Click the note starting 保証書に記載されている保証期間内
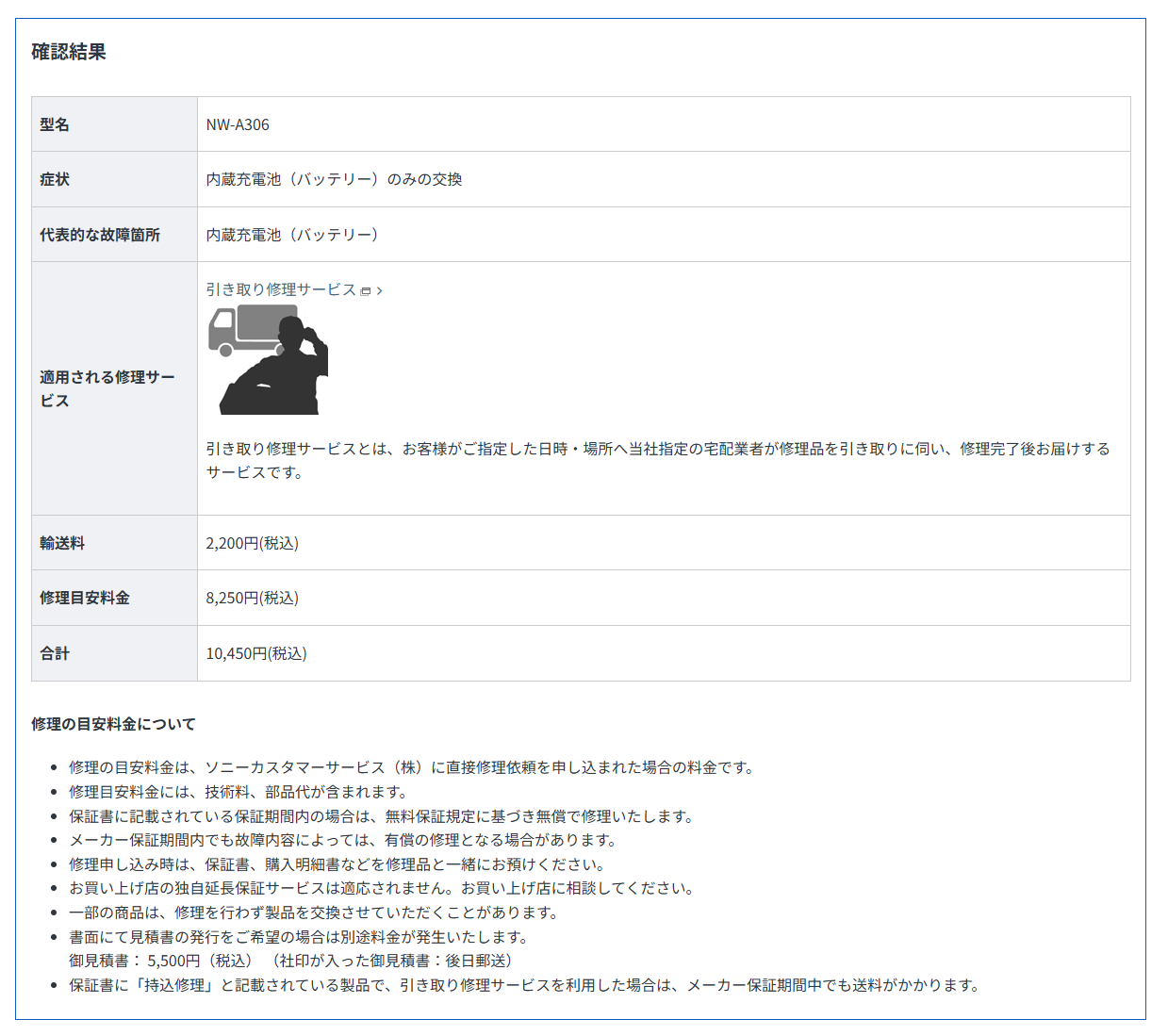Screen dimensions: 1168x1036 tap(383, 816)
